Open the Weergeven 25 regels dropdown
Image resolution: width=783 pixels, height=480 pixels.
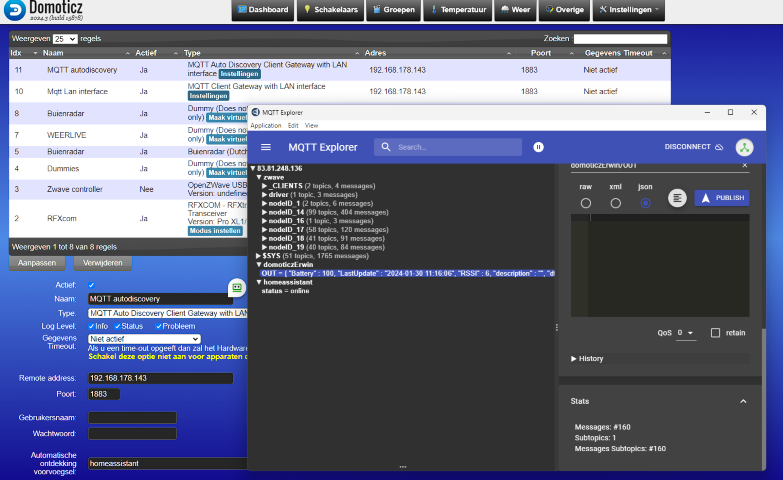(x=65, y=39)
